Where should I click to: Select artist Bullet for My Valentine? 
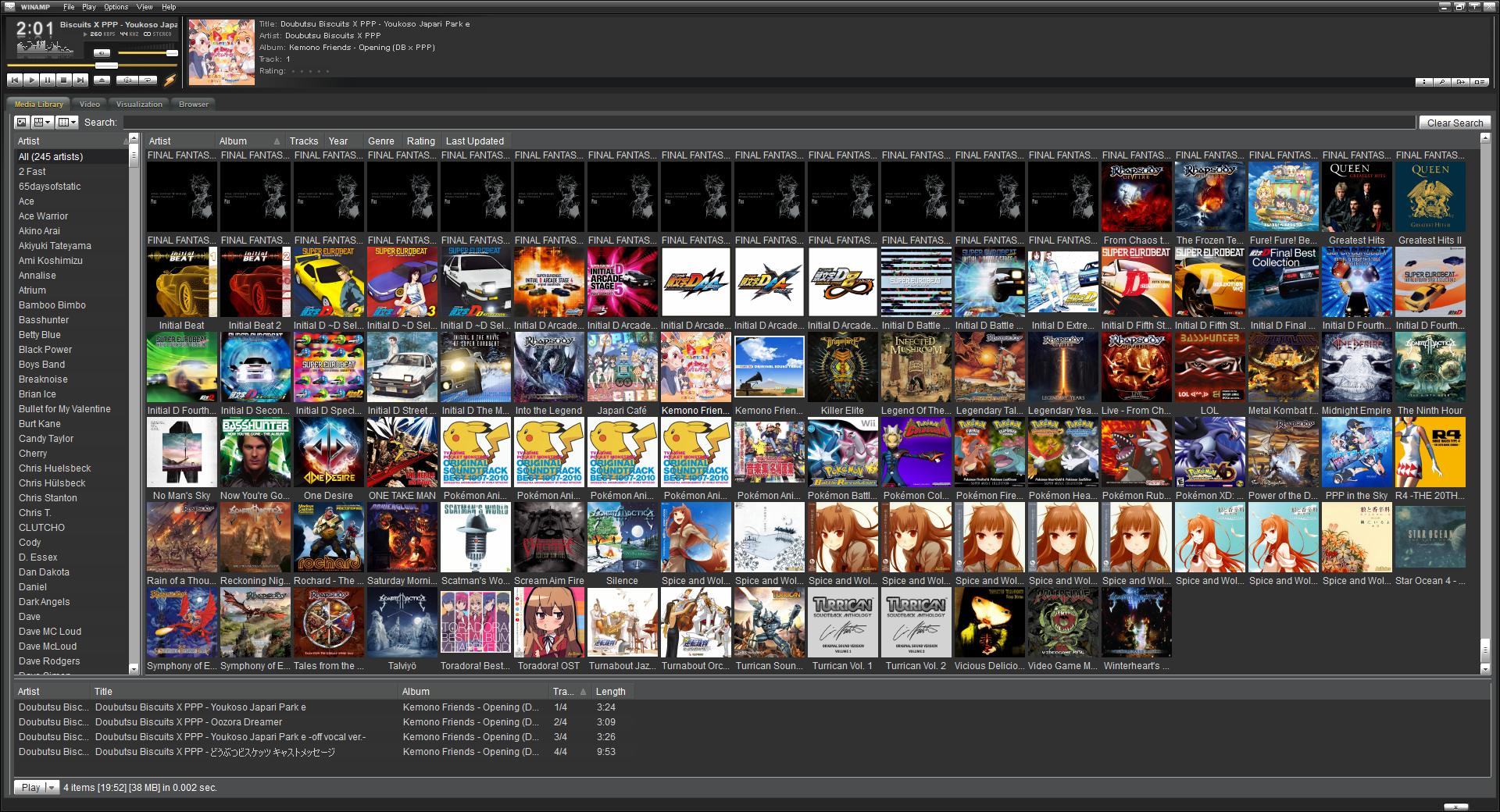(x=72, y=409)
